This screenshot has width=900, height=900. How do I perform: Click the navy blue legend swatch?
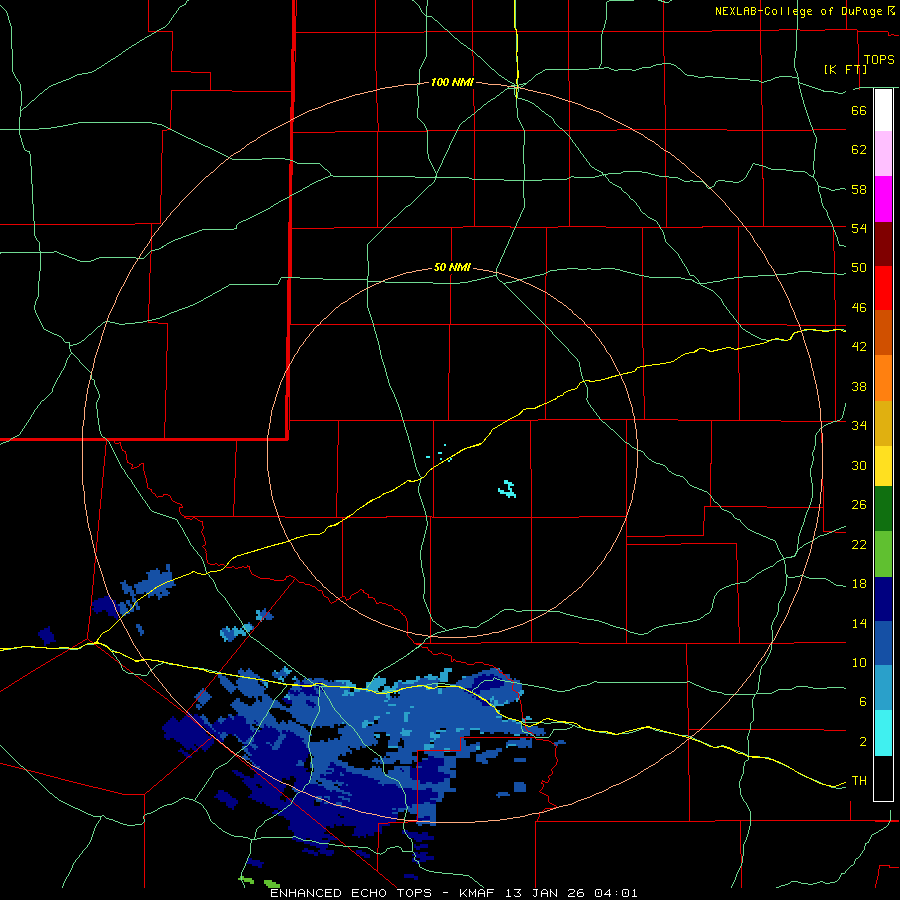(883, 599)
